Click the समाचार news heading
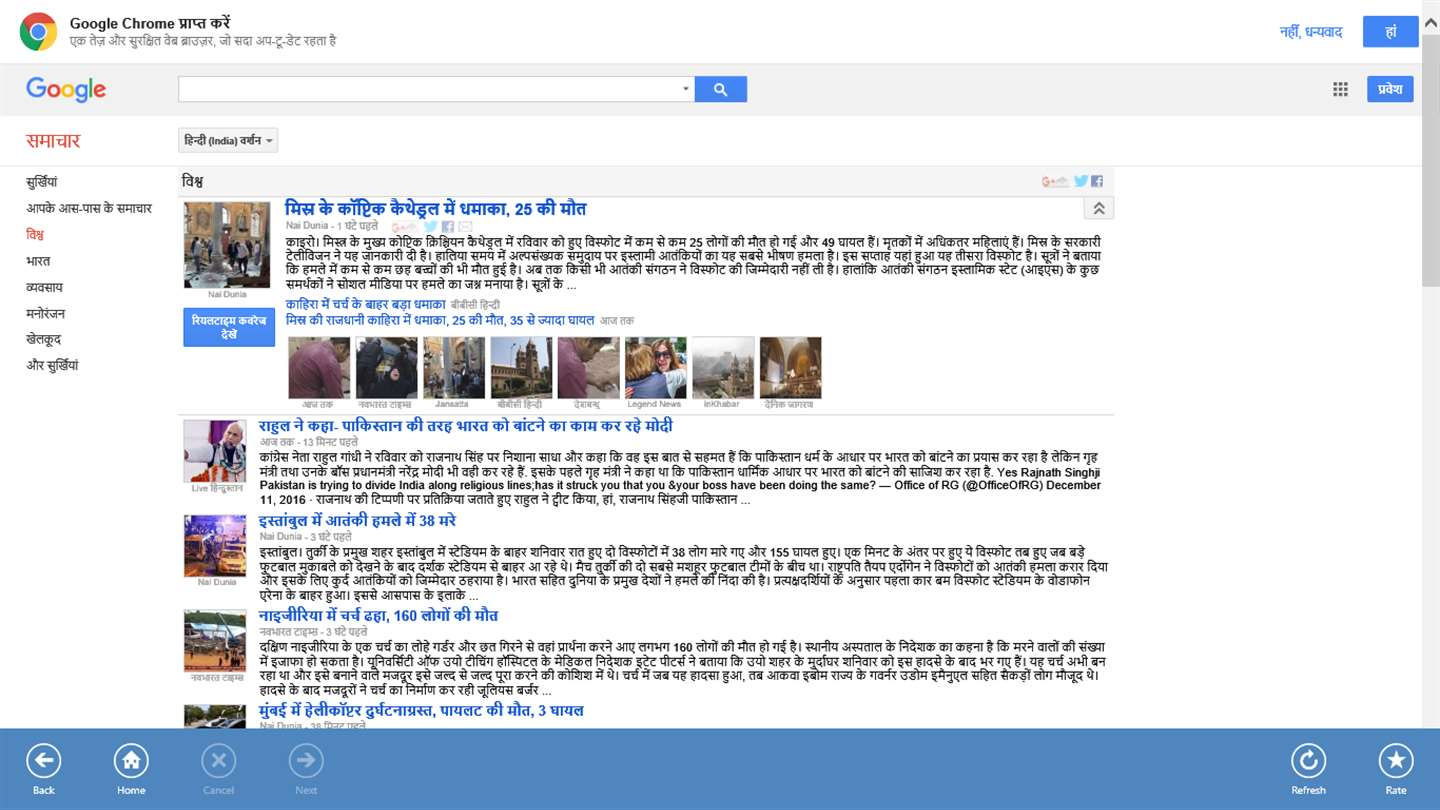 point(53,141)
